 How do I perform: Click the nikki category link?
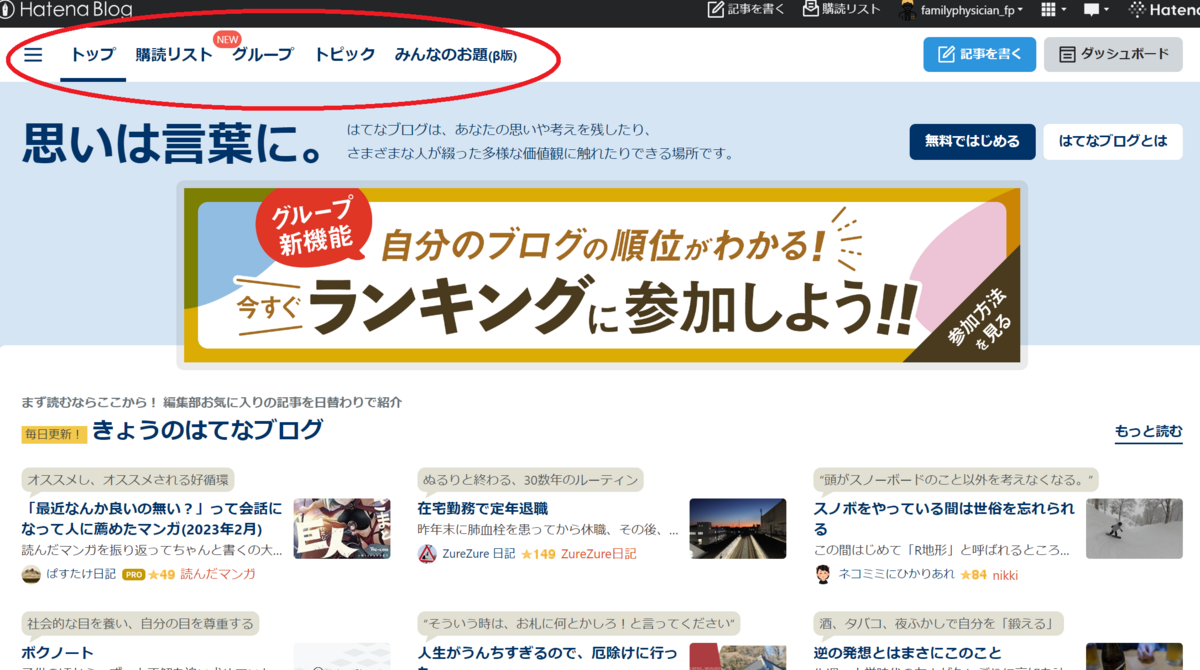pos(1005,574)
